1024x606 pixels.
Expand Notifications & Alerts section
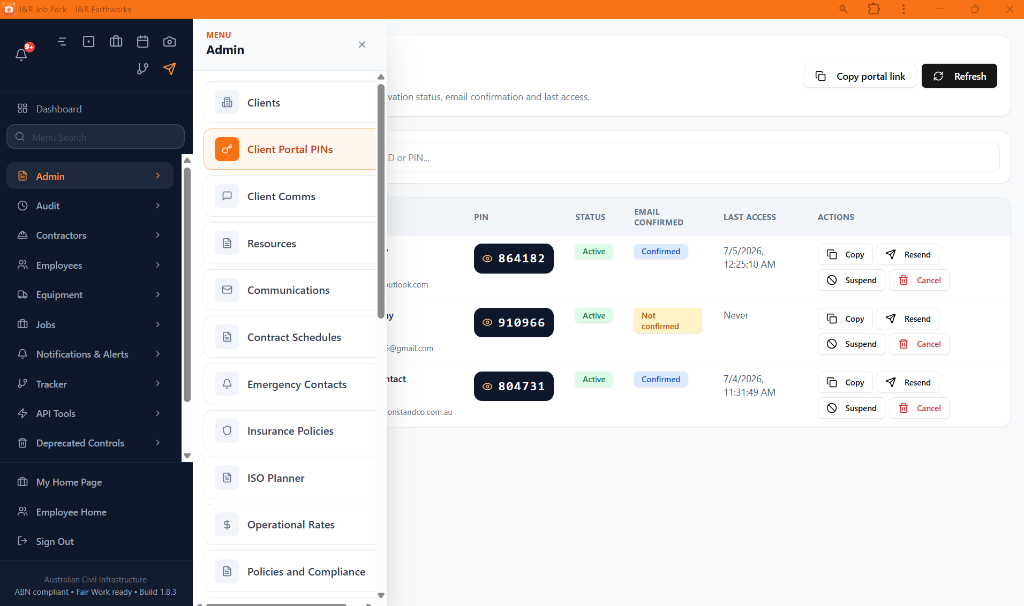pos(90,354)
